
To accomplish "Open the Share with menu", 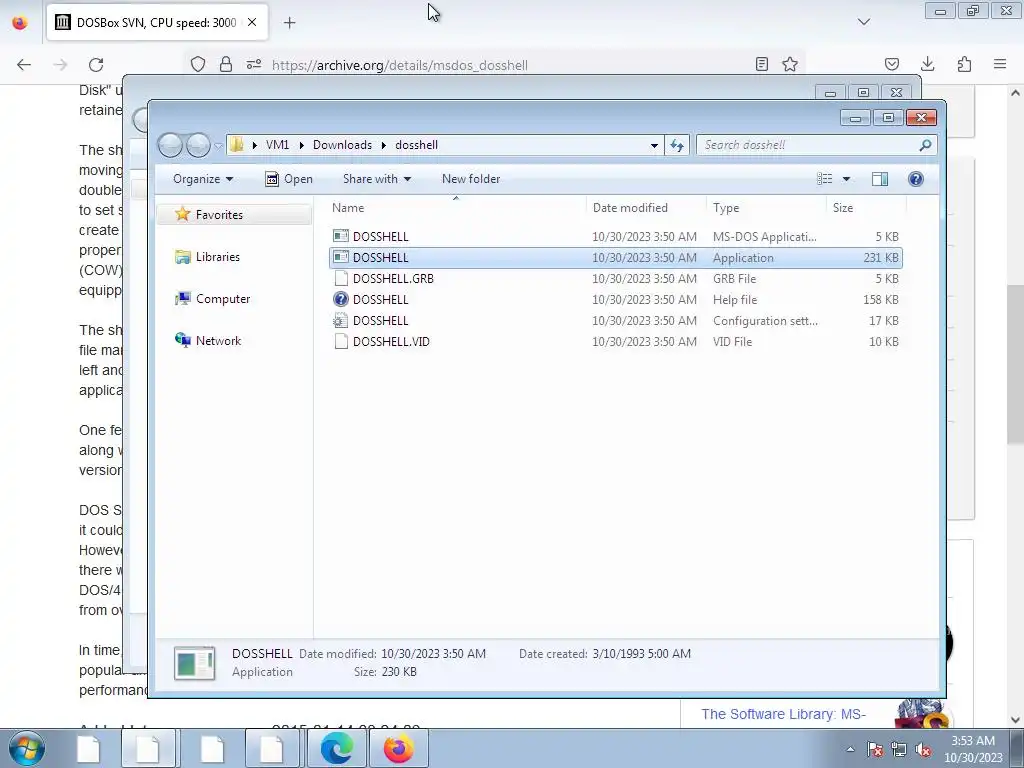I will 377,179.
